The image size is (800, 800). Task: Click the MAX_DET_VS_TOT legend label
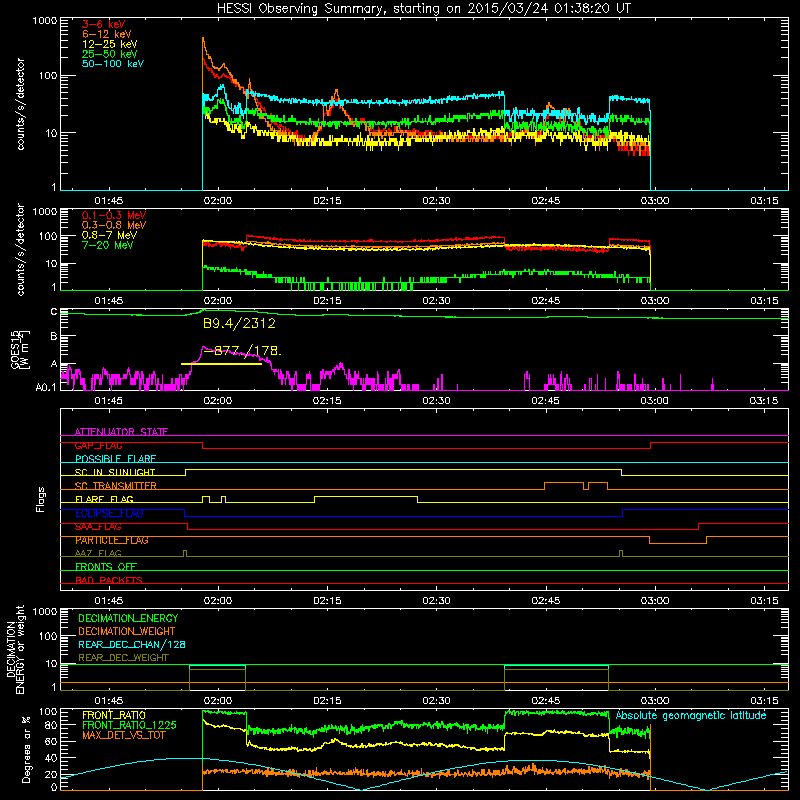tap(123, 735)
